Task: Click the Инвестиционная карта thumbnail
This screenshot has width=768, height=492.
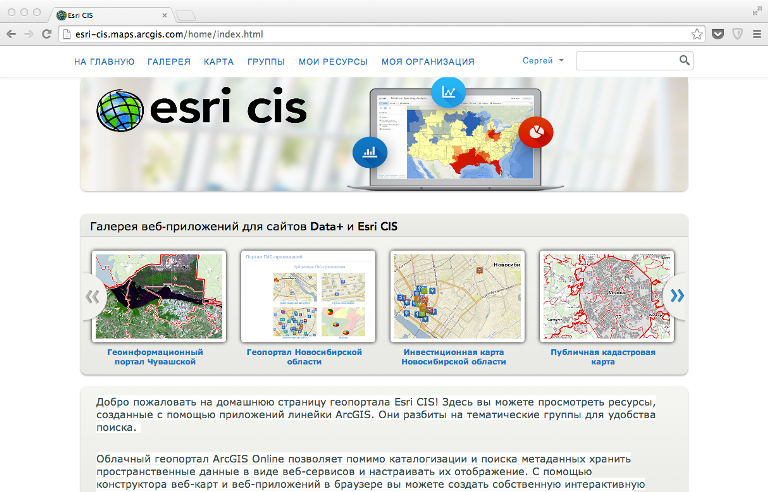Action: click(457, 296)
